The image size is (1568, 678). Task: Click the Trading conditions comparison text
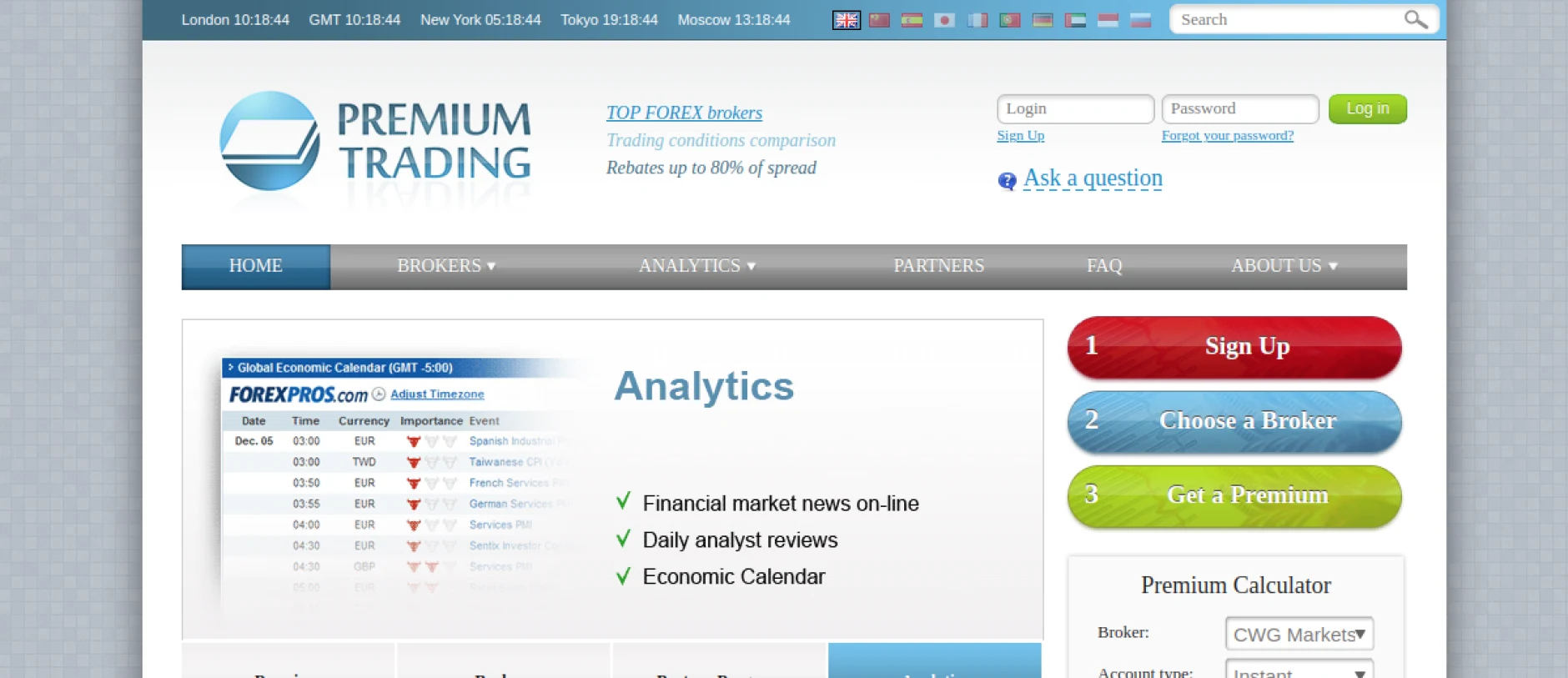tap(721, 140)
